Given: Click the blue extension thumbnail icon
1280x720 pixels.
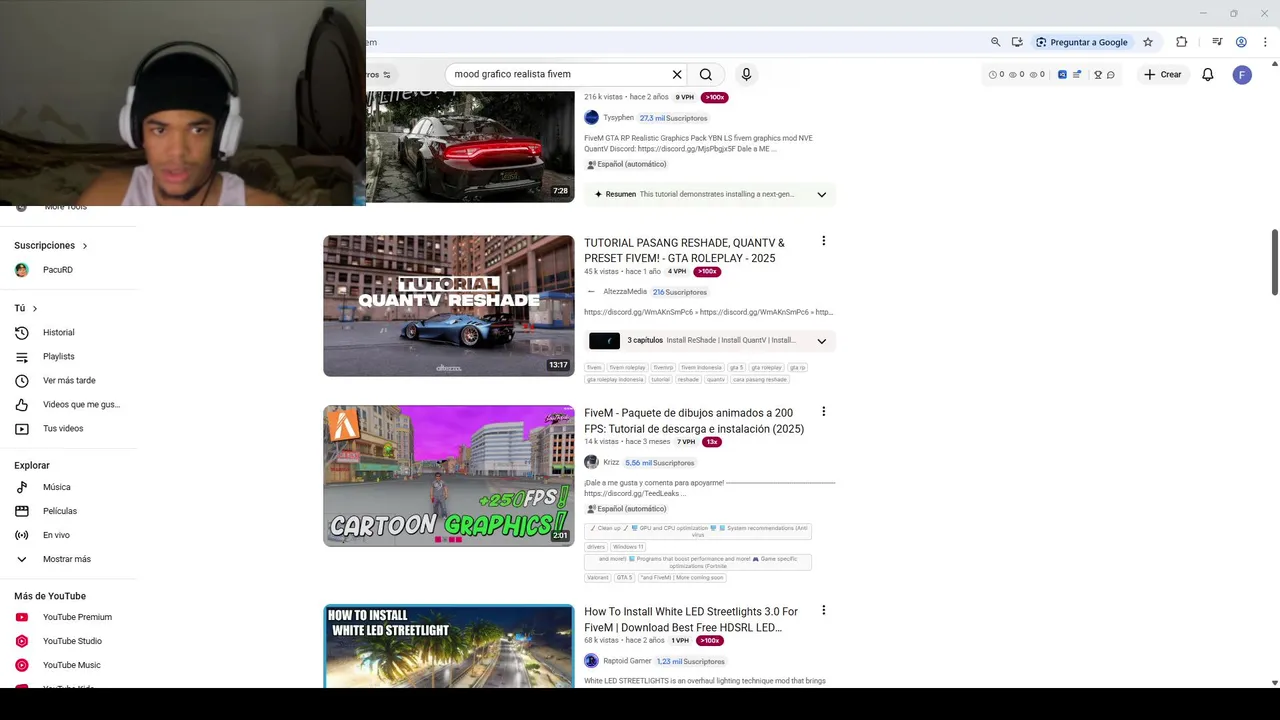Looking at the screenshot, I should [1062, 75].
